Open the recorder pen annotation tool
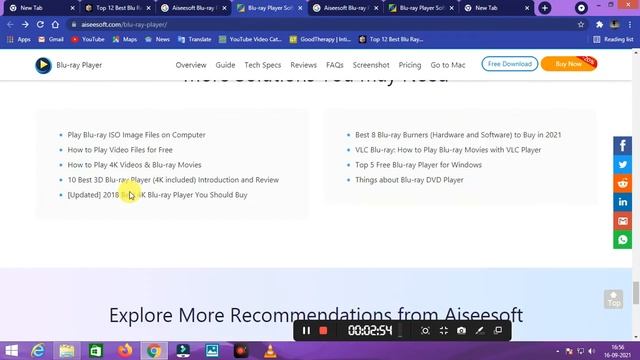Image resolution: width=640 pixels, height=360 pixels. pos(480,331)
